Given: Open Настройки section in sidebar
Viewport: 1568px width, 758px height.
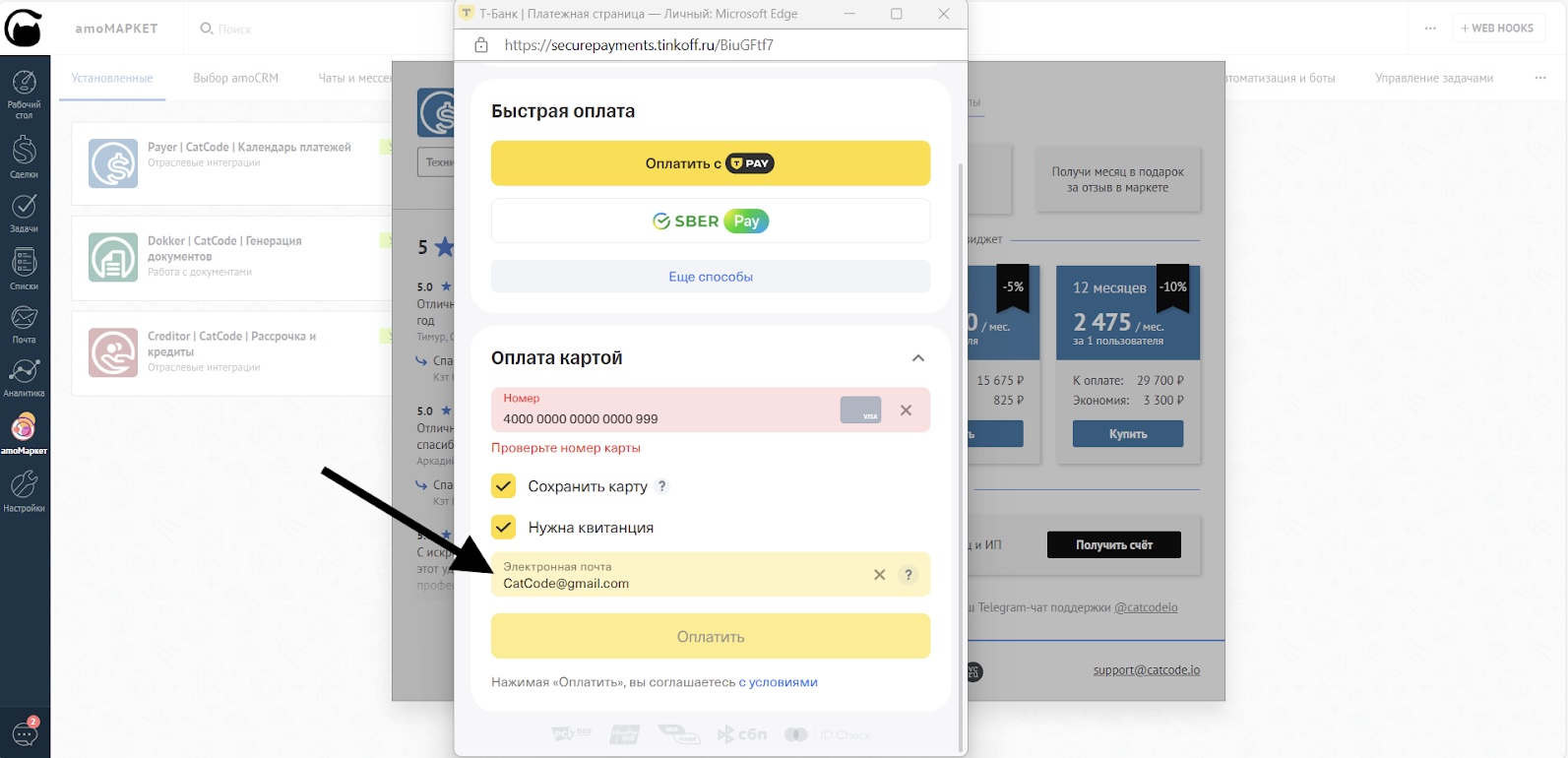Looking at the screenshot, I should point(24,490).
